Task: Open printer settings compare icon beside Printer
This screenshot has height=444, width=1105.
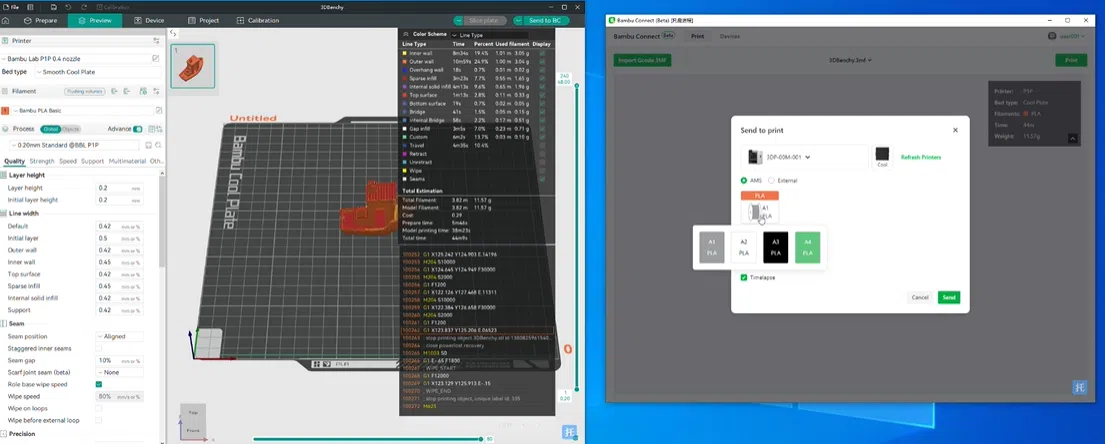Action: [x=156, y=41]
